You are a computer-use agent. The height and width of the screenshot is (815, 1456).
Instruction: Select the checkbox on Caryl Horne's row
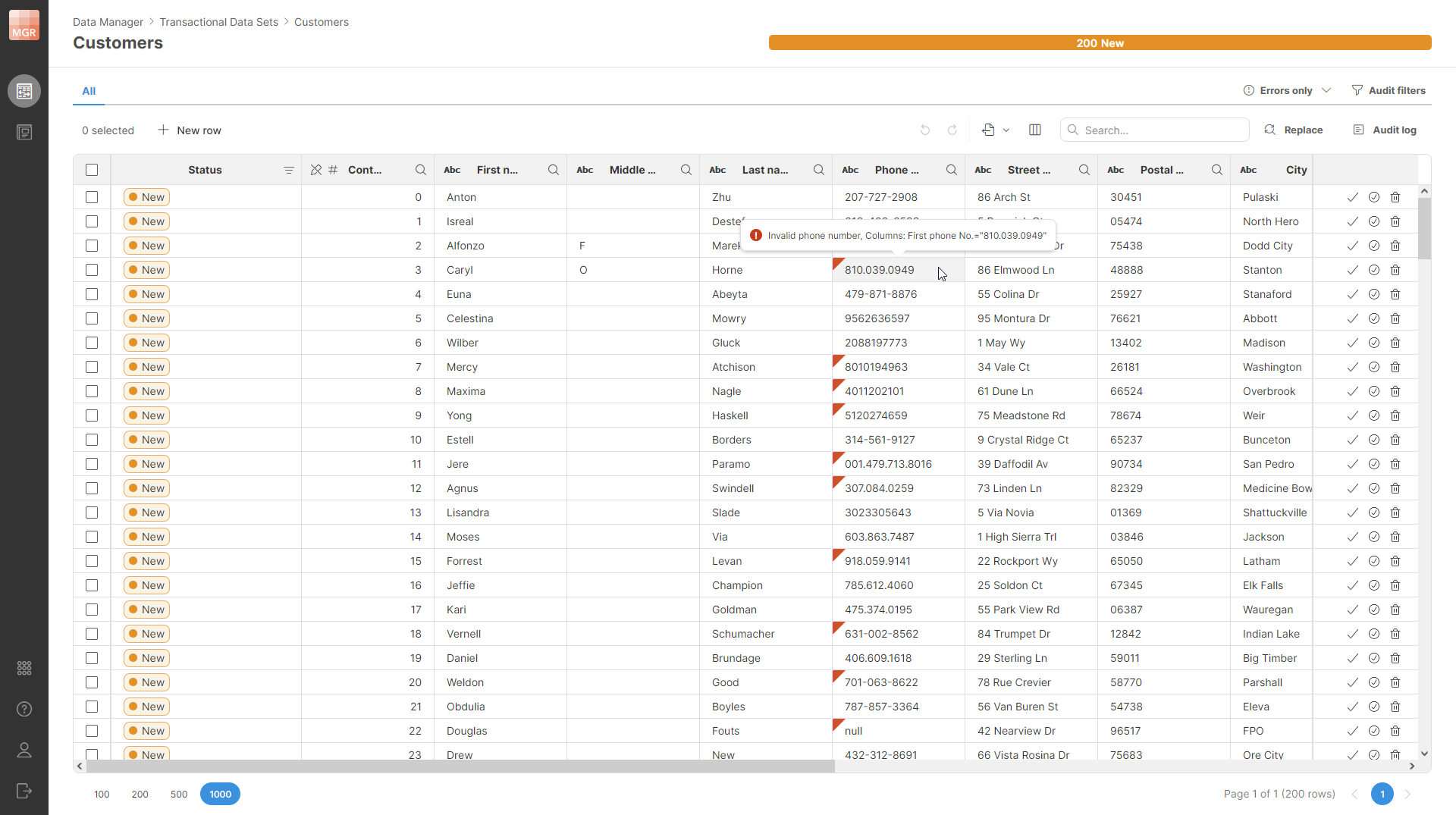(x=92, y=270)
